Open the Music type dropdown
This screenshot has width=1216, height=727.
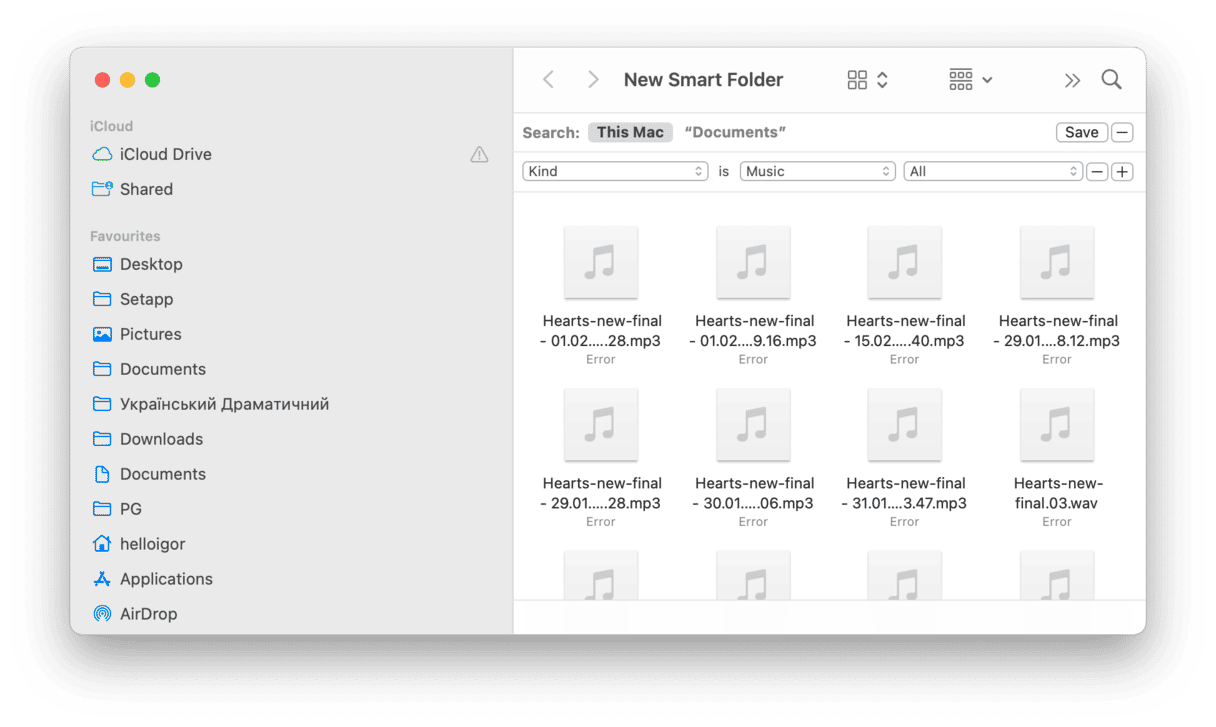point(817,172)
